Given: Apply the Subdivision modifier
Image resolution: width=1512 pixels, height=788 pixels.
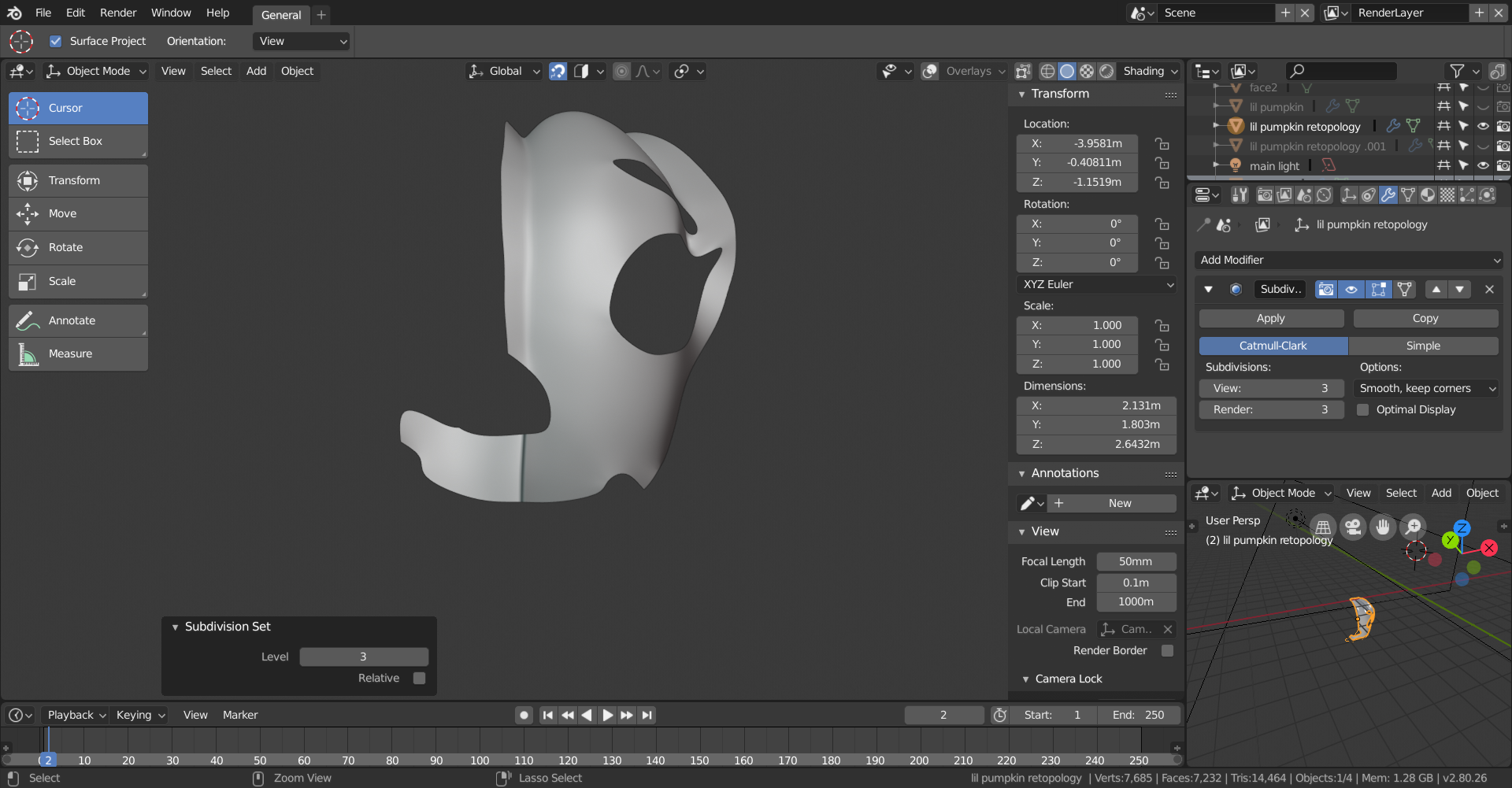Looking at the screenshot, I should 1270,318.
